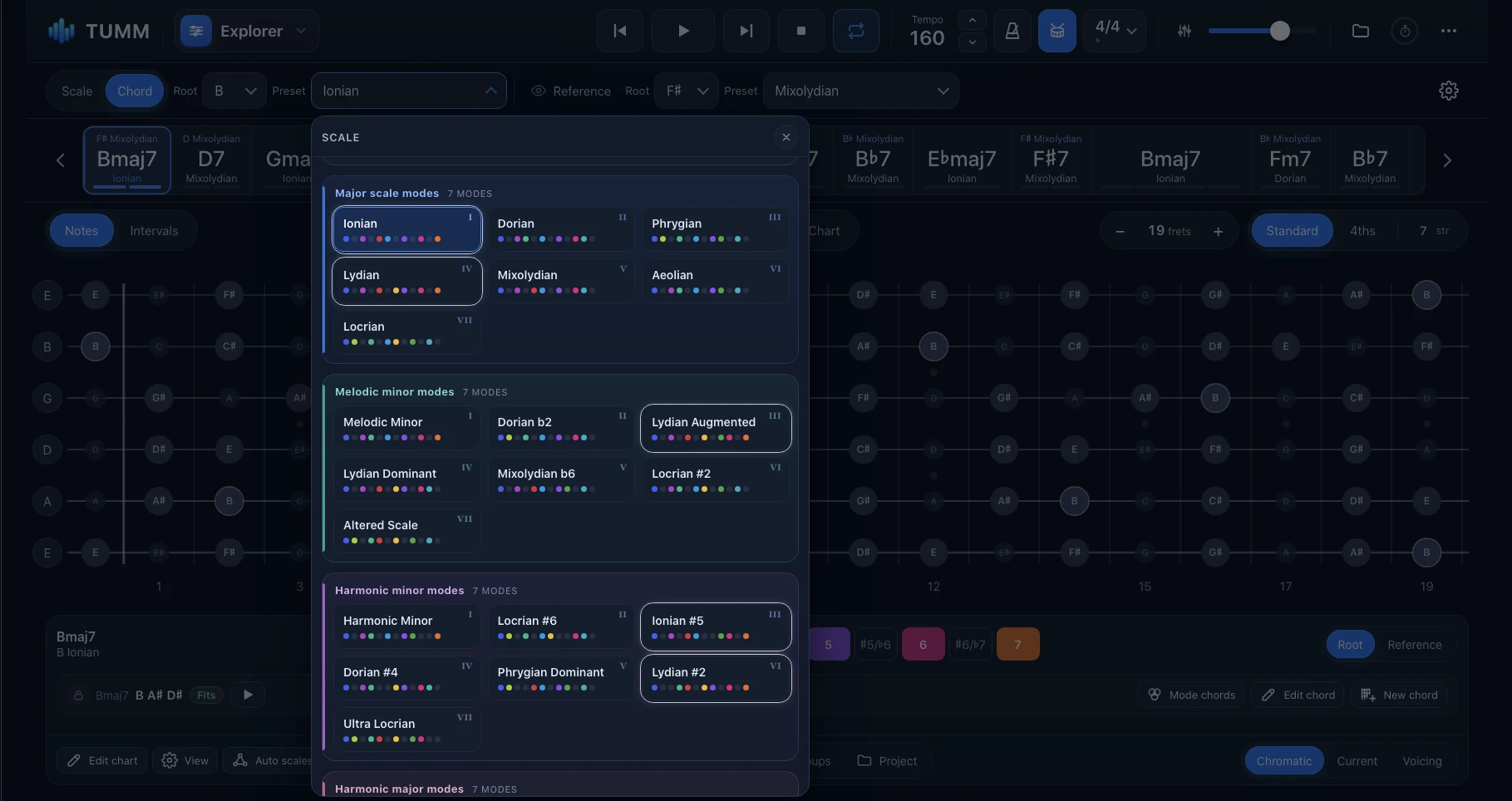Switch highlight to Reference
The height and width of the screenshot is (801, 1512).
pos(1414,645)
